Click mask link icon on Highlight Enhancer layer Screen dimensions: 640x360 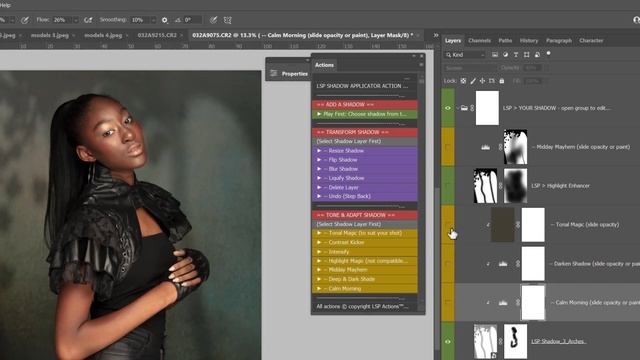point(500,186)
